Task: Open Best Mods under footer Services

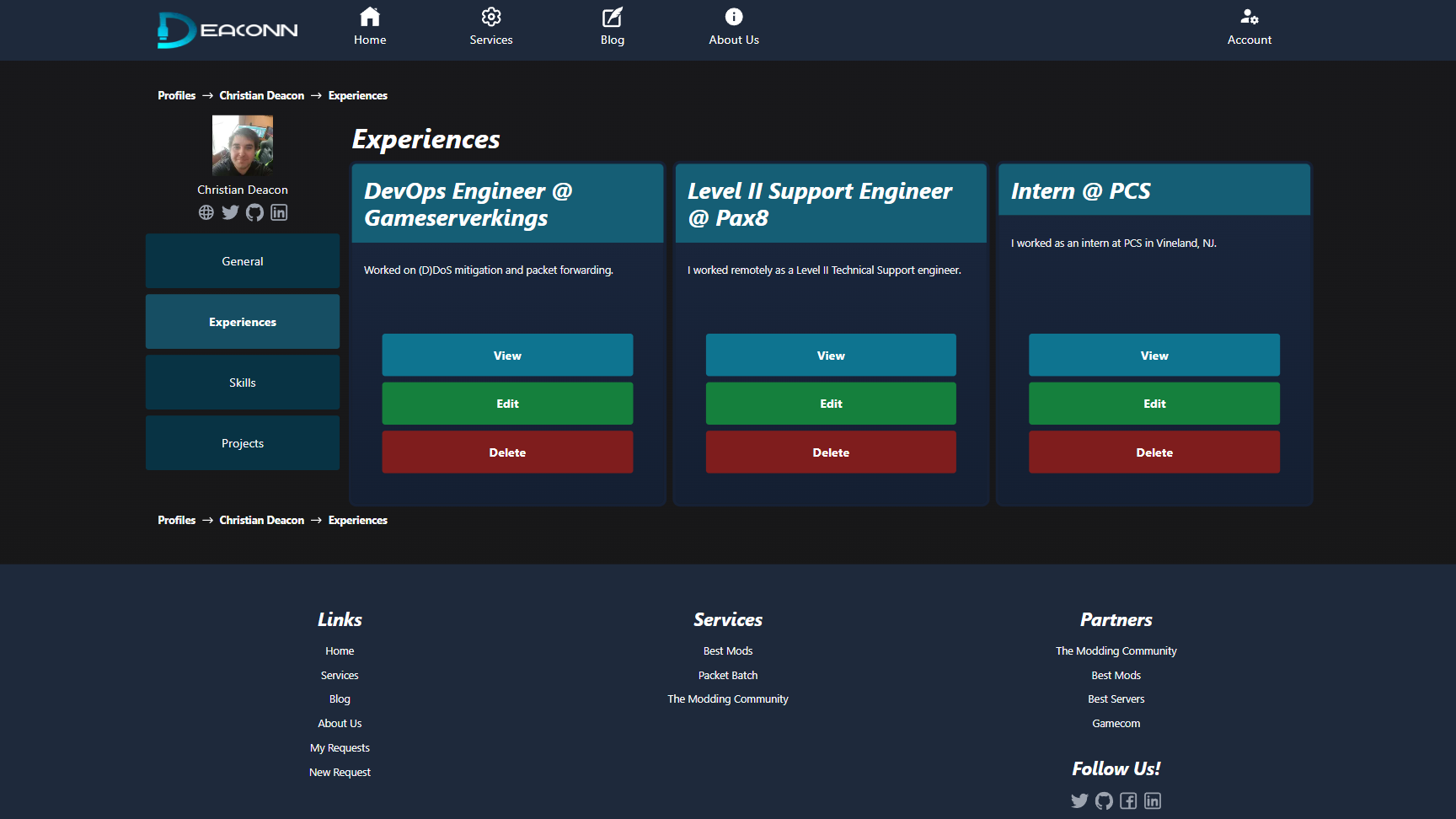Action: point(728,651)
